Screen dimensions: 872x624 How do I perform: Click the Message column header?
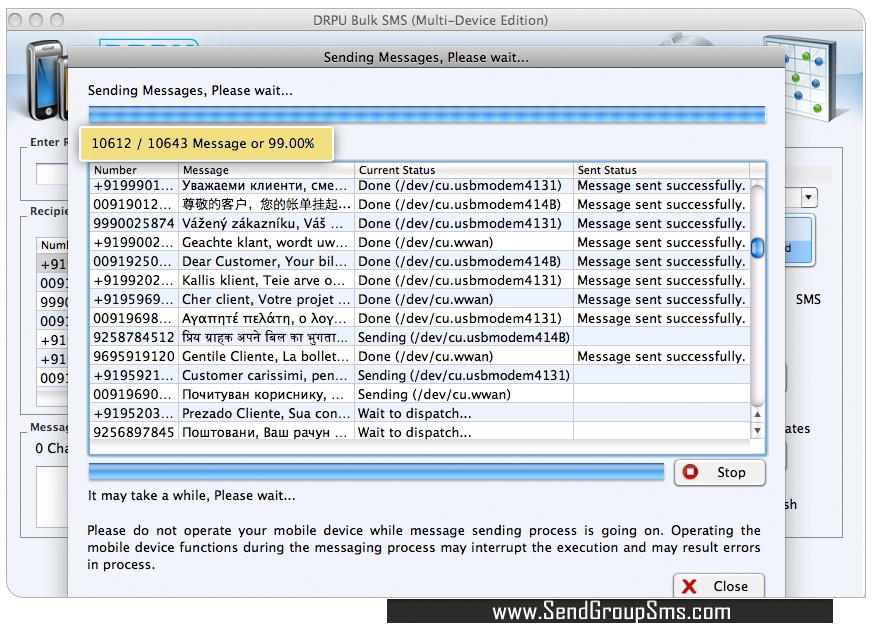point(266,170)
